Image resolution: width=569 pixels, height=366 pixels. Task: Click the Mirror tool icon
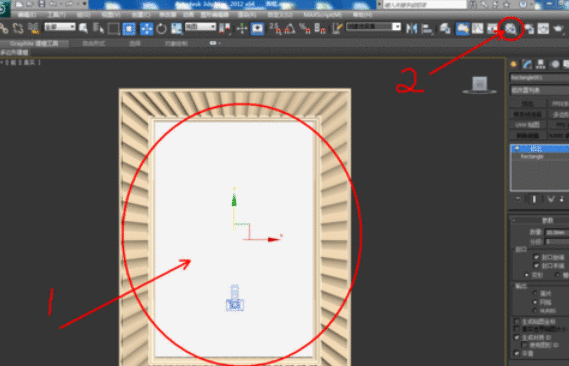pyautogui.click(x=412, y=28)
